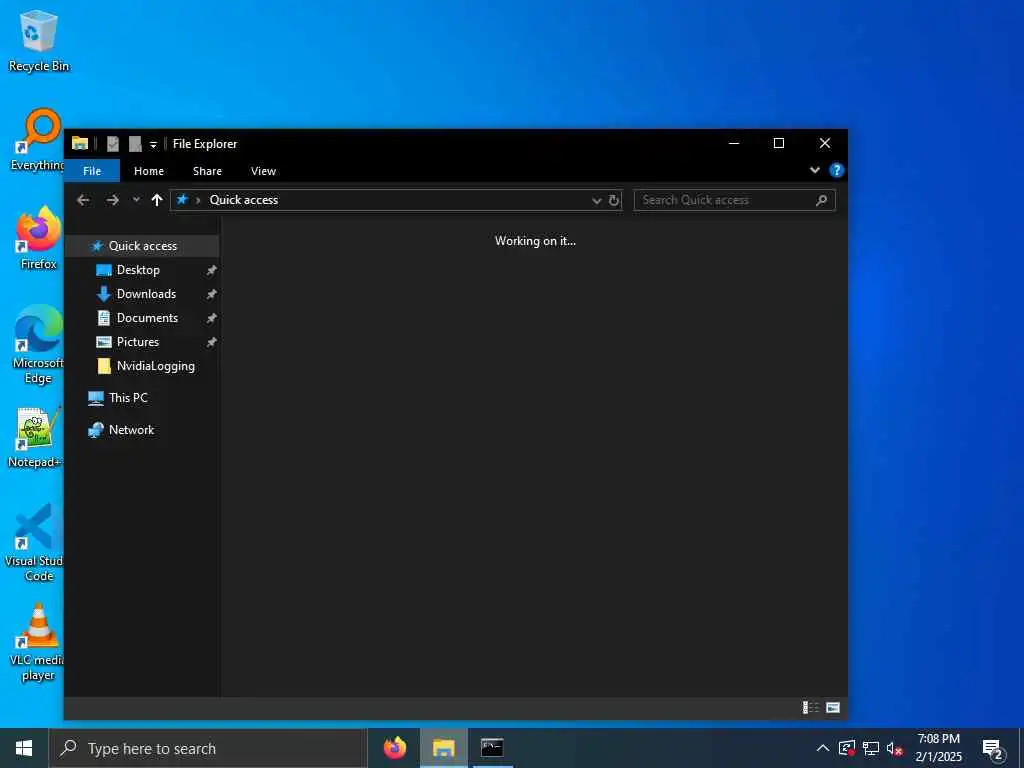1024x768 pixels.
Task: Select Quick access in navigation pane
Action: point(142,246)
